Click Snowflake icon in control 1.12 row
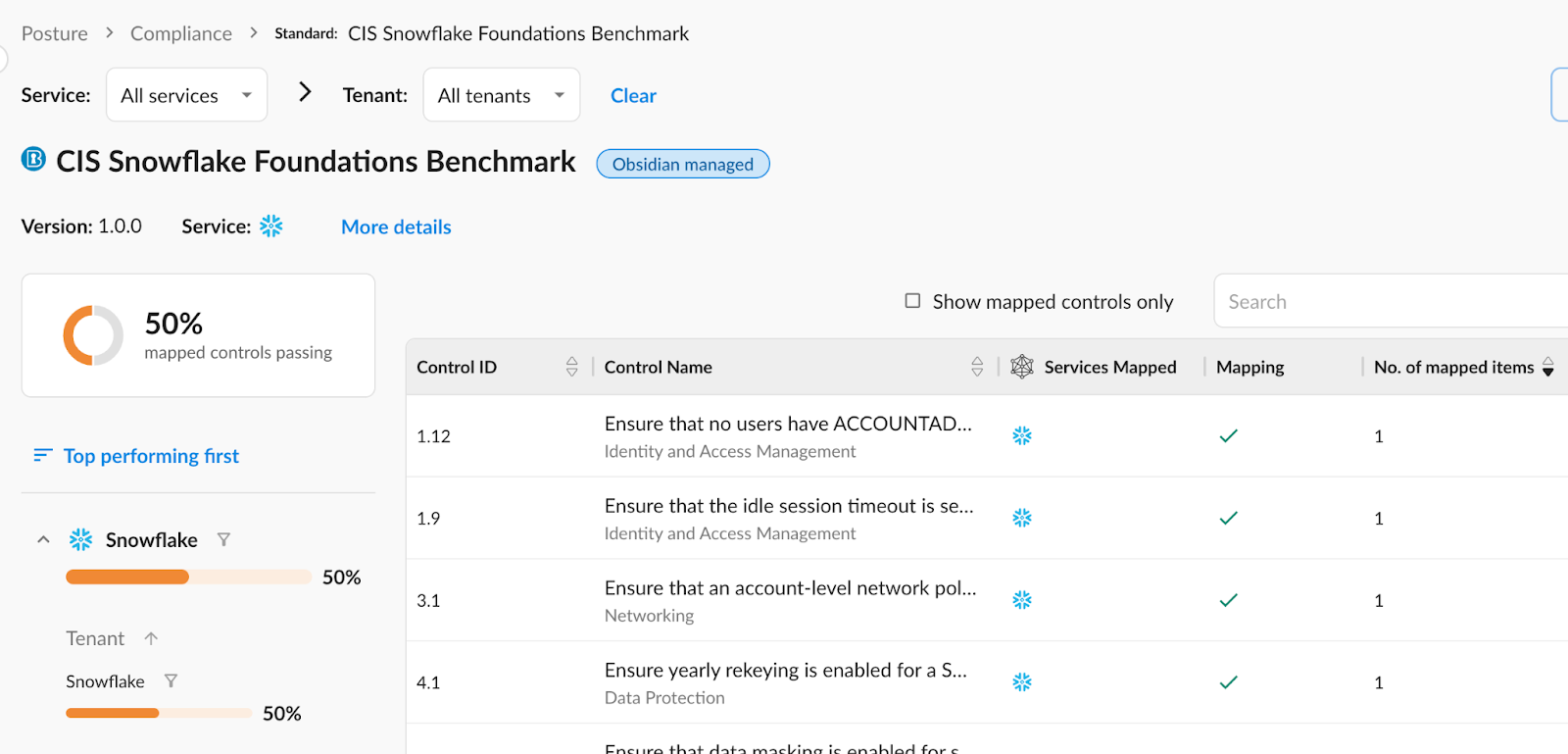Screen dimensions: 1568x754 click(1022, 436)
